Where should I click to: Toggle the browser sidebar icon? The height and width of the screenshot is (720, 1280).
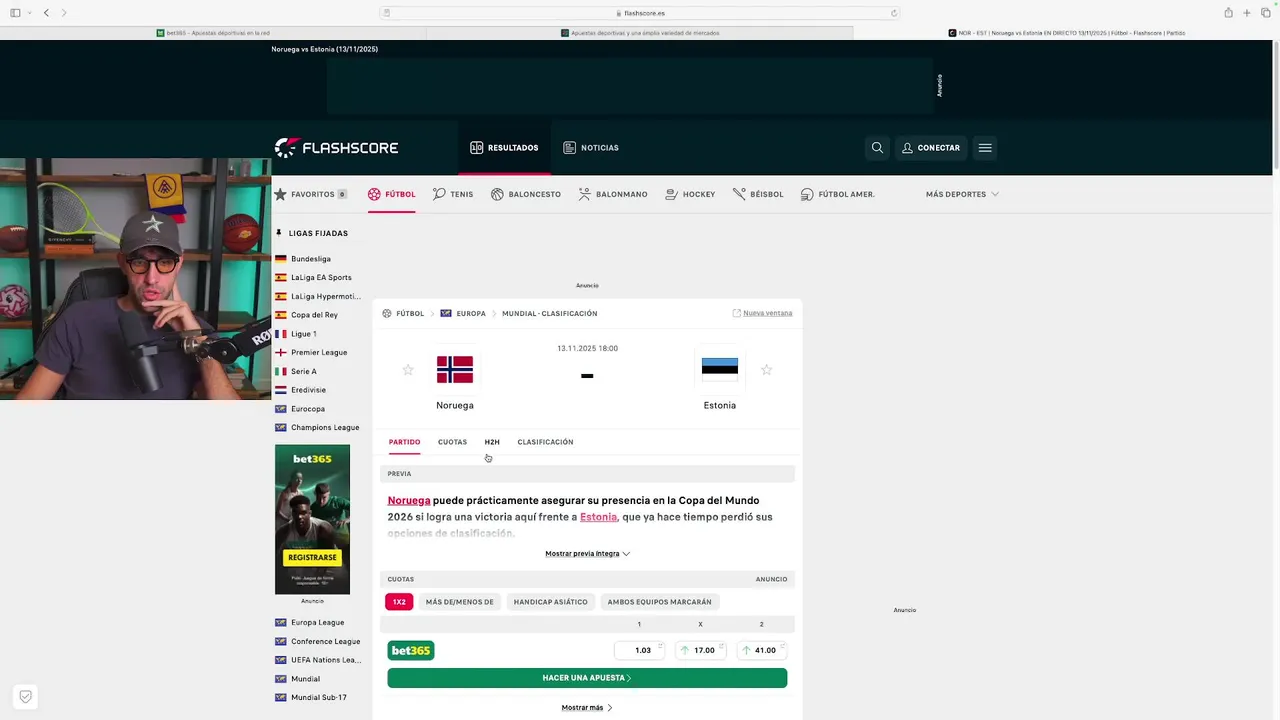pos(15,13)
